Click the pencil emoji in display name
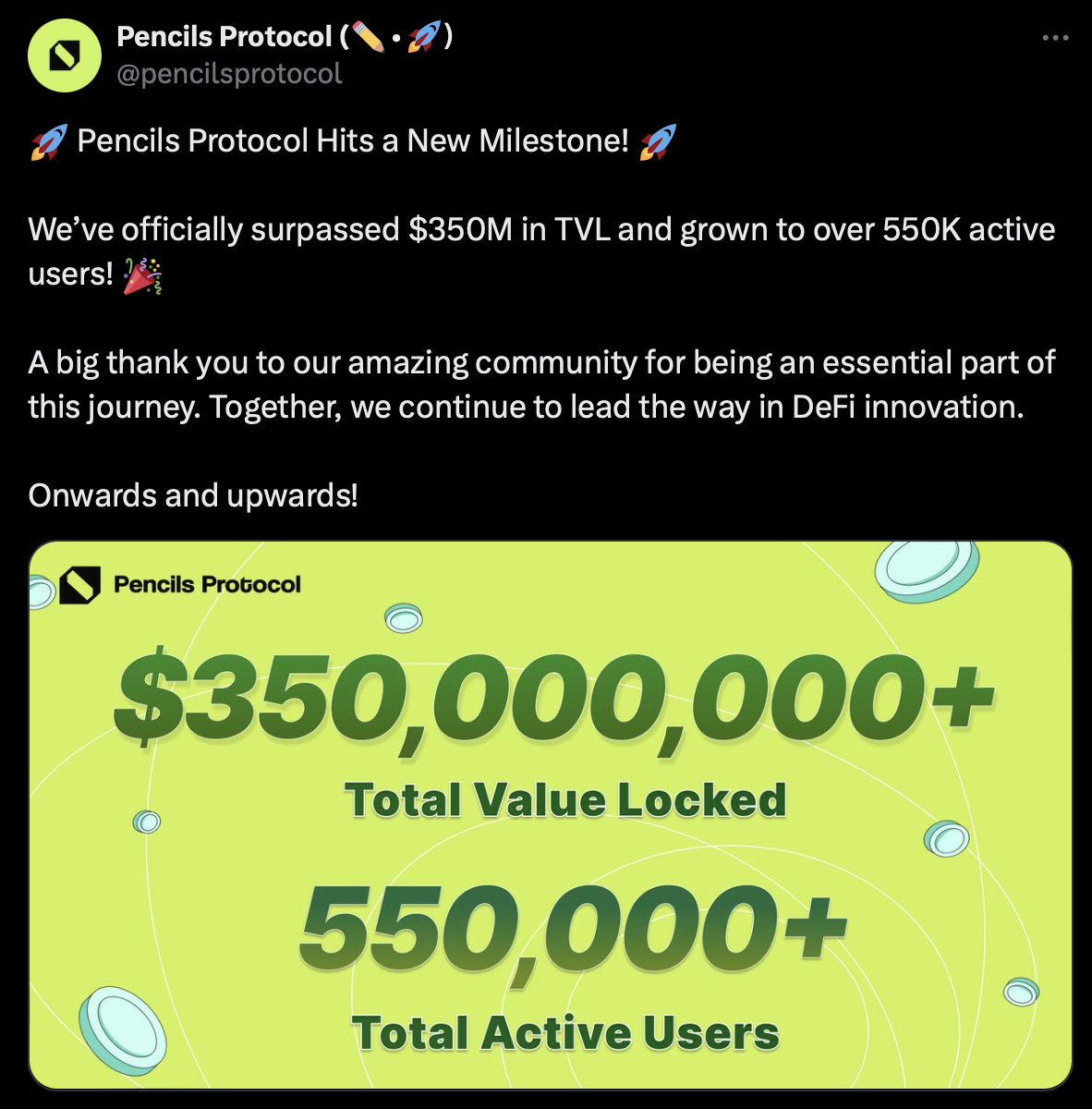 (x=368, y=37)
